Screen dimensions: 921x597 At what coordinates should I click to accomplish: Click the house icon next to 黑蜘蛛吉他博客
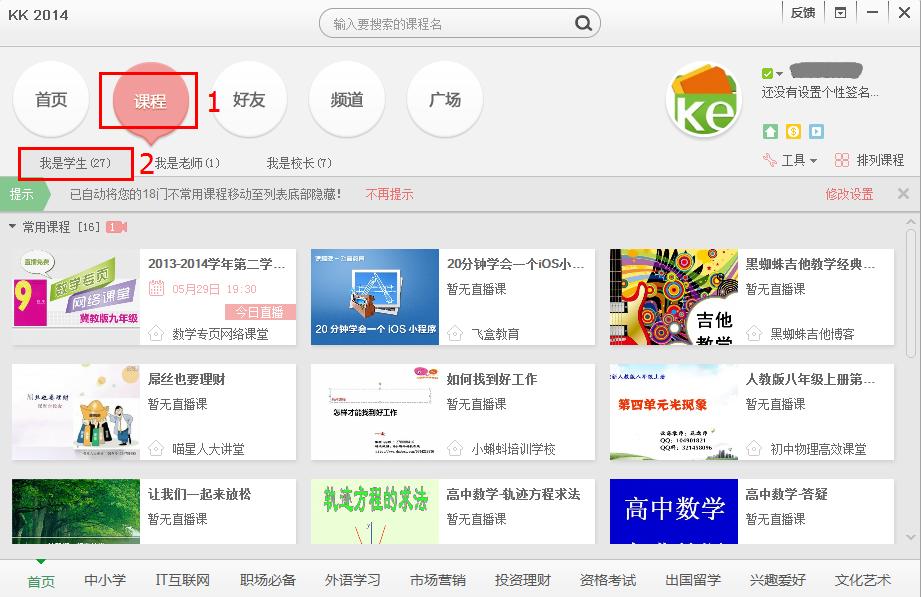coord(754,334)
